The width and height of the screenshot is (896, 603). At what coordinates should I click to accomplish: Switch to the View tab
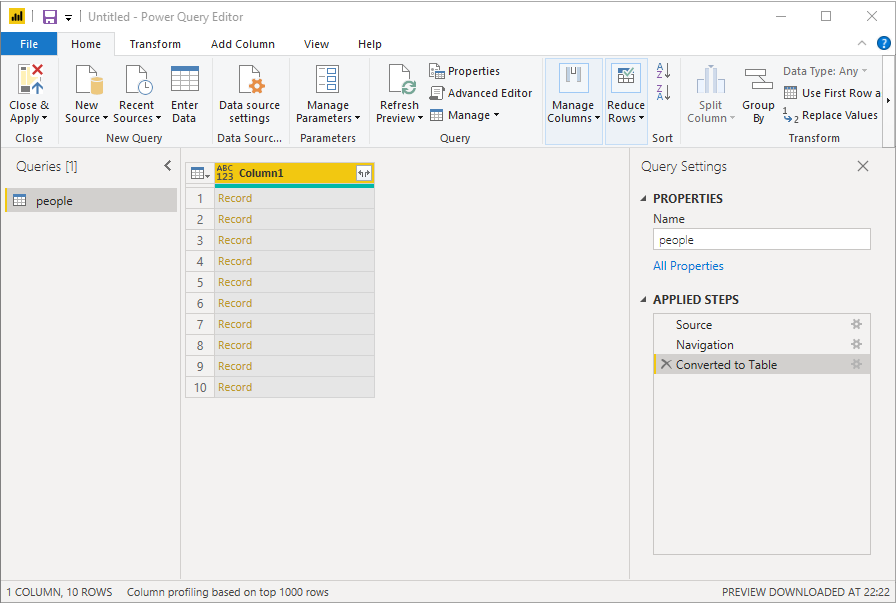click(316, 44)
